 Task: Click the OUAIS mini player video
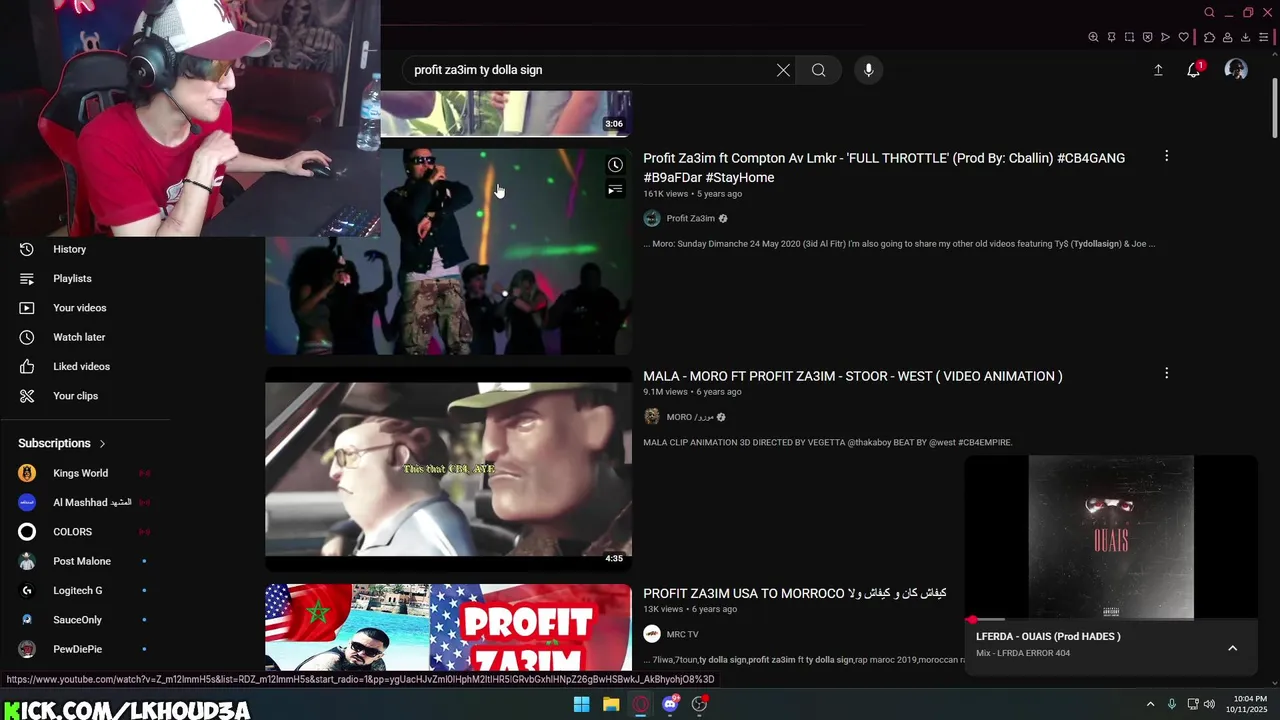coord(1110,538)
